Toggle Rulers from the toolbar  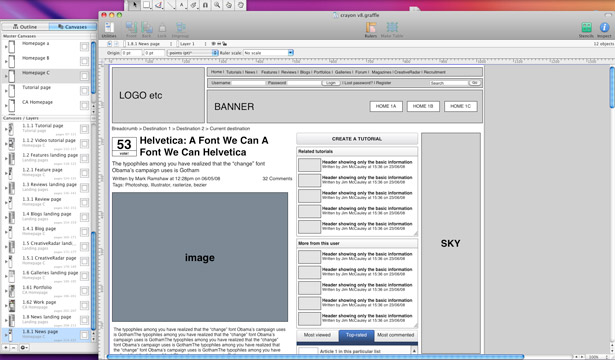click(x=371, y=29)
